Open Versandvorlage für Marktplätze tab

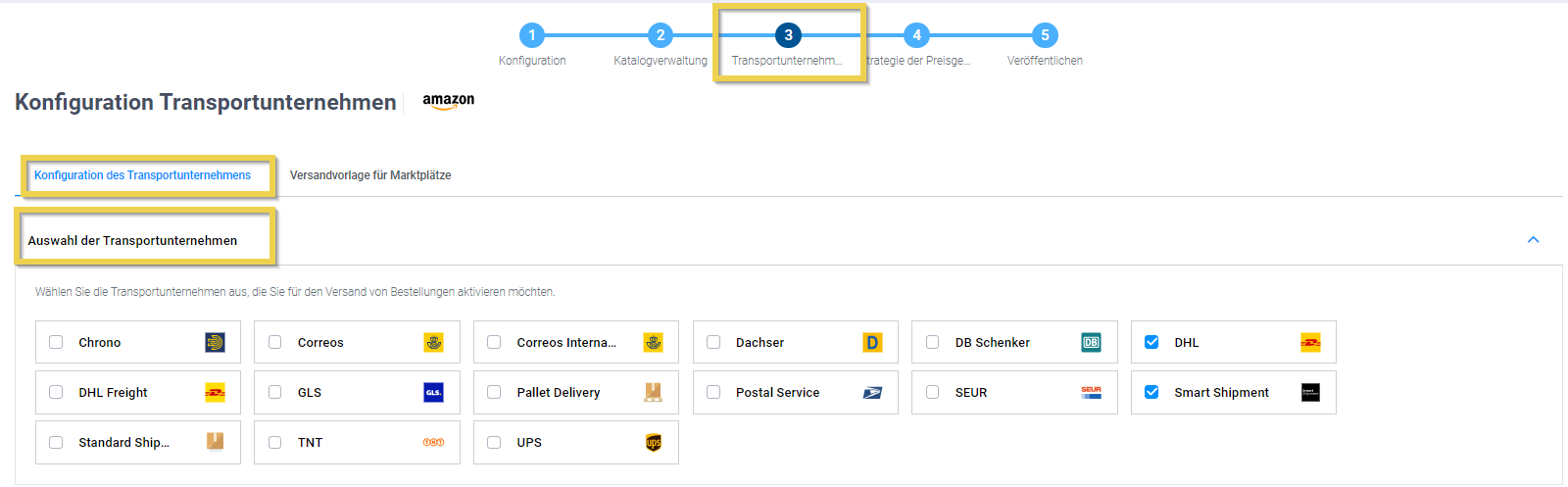click(370, 175)
